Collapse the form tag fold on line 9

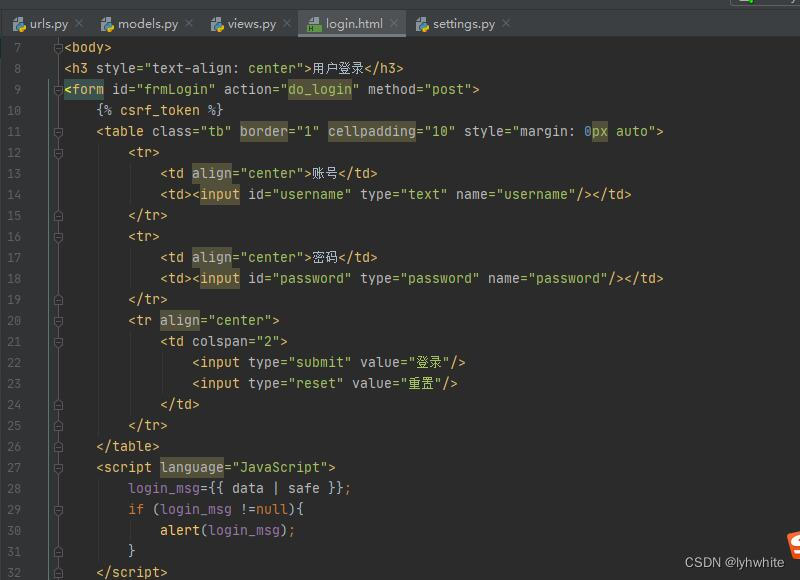click(58, 90)
